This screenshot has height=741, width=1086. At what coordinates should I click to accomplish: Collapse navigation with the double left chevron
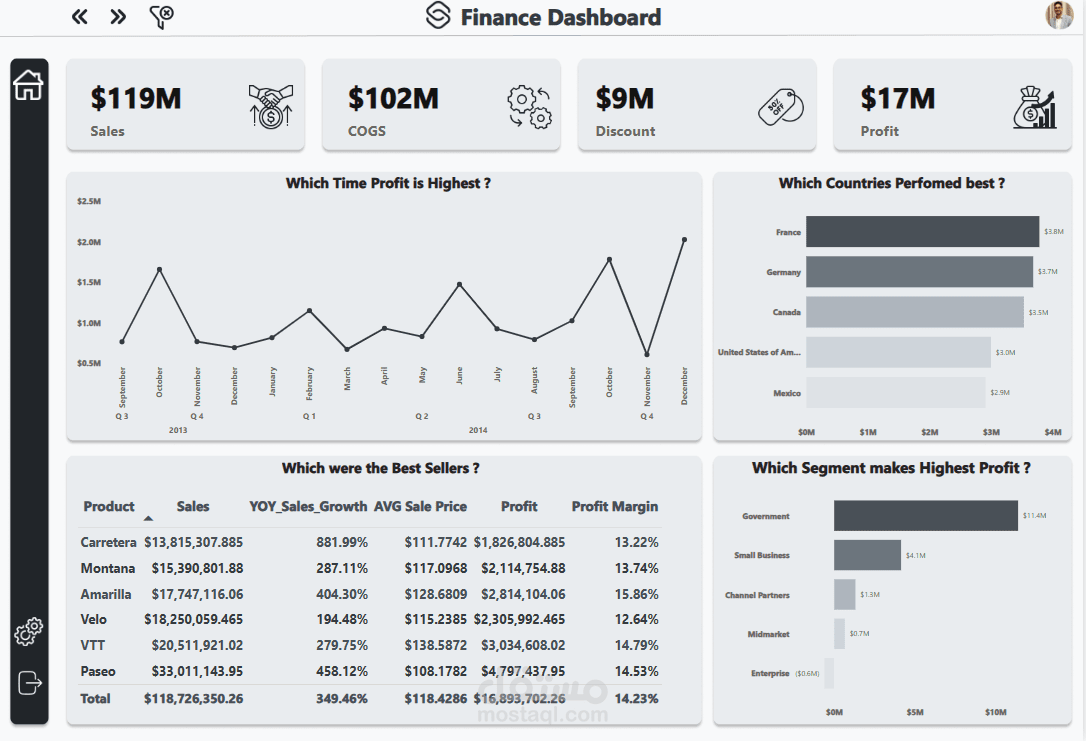point(79,16)
